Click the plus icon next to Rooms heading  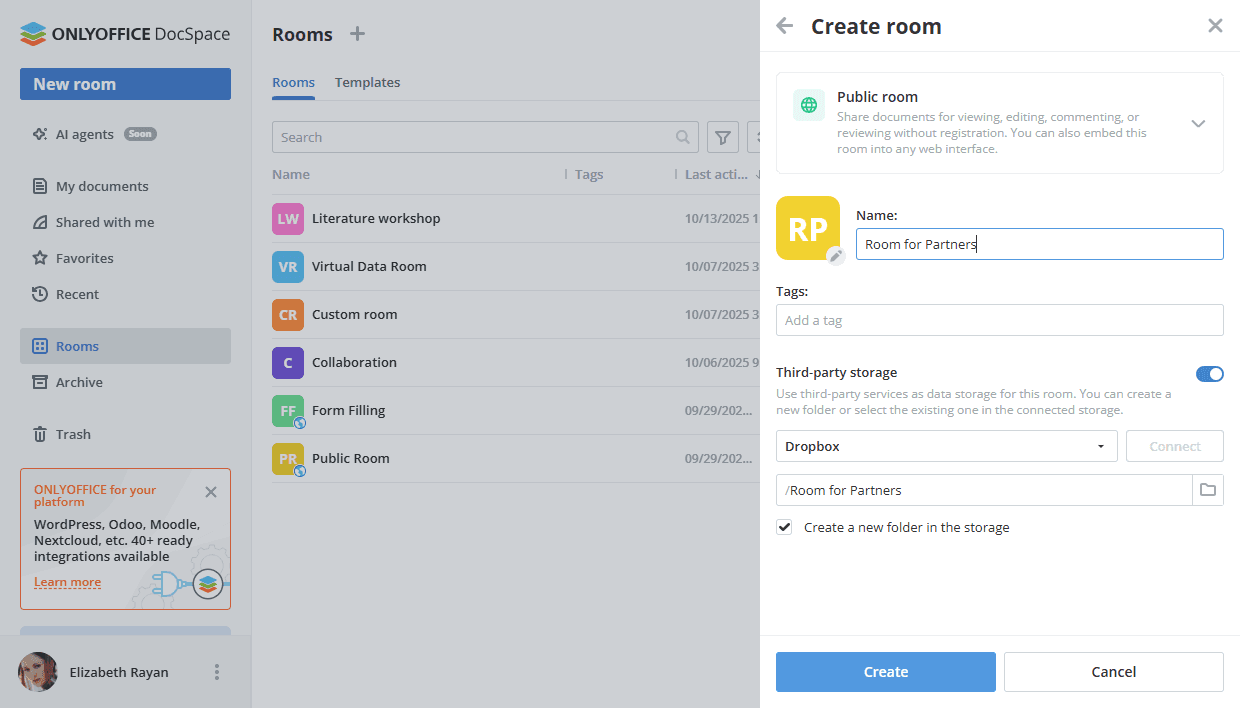(357, 34)
